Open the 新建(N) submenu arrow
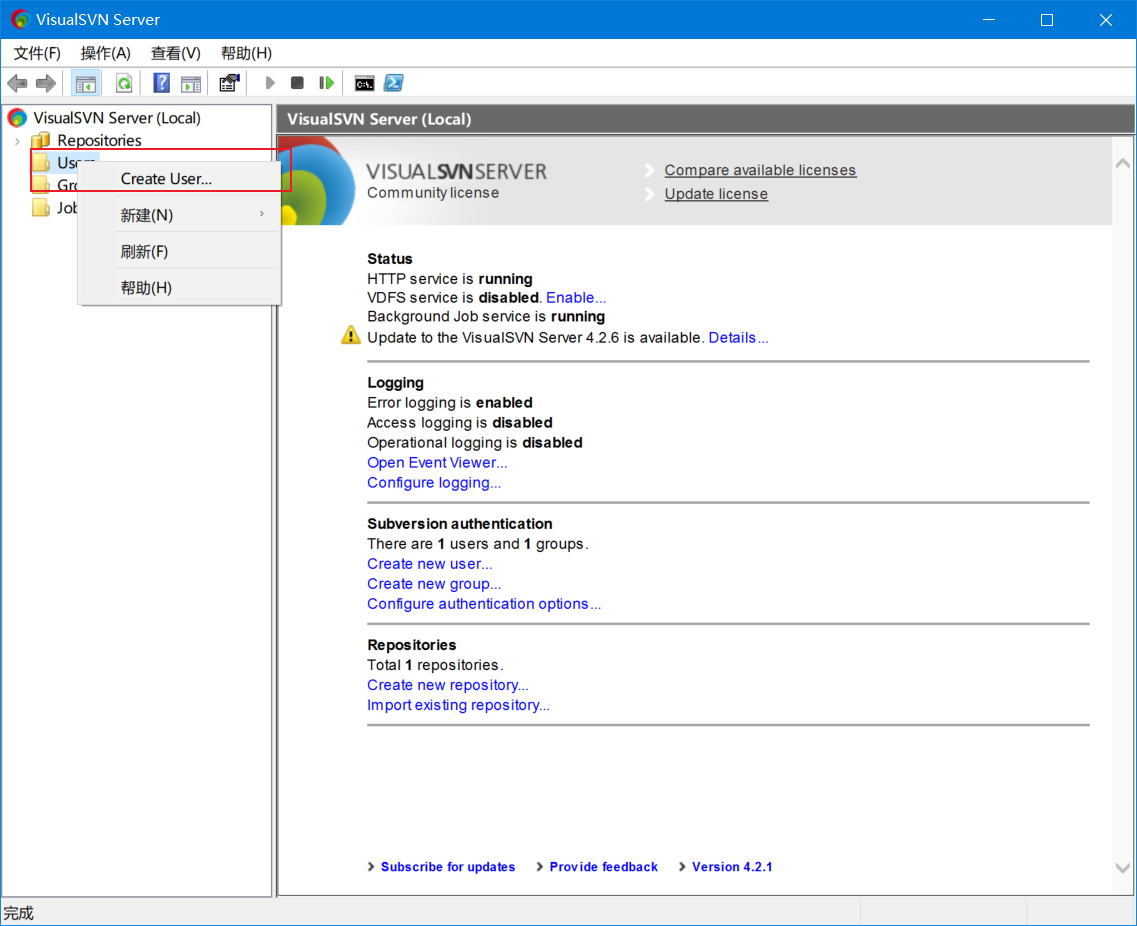Viewport: 1137px width, 926px height. coord(262,214)
